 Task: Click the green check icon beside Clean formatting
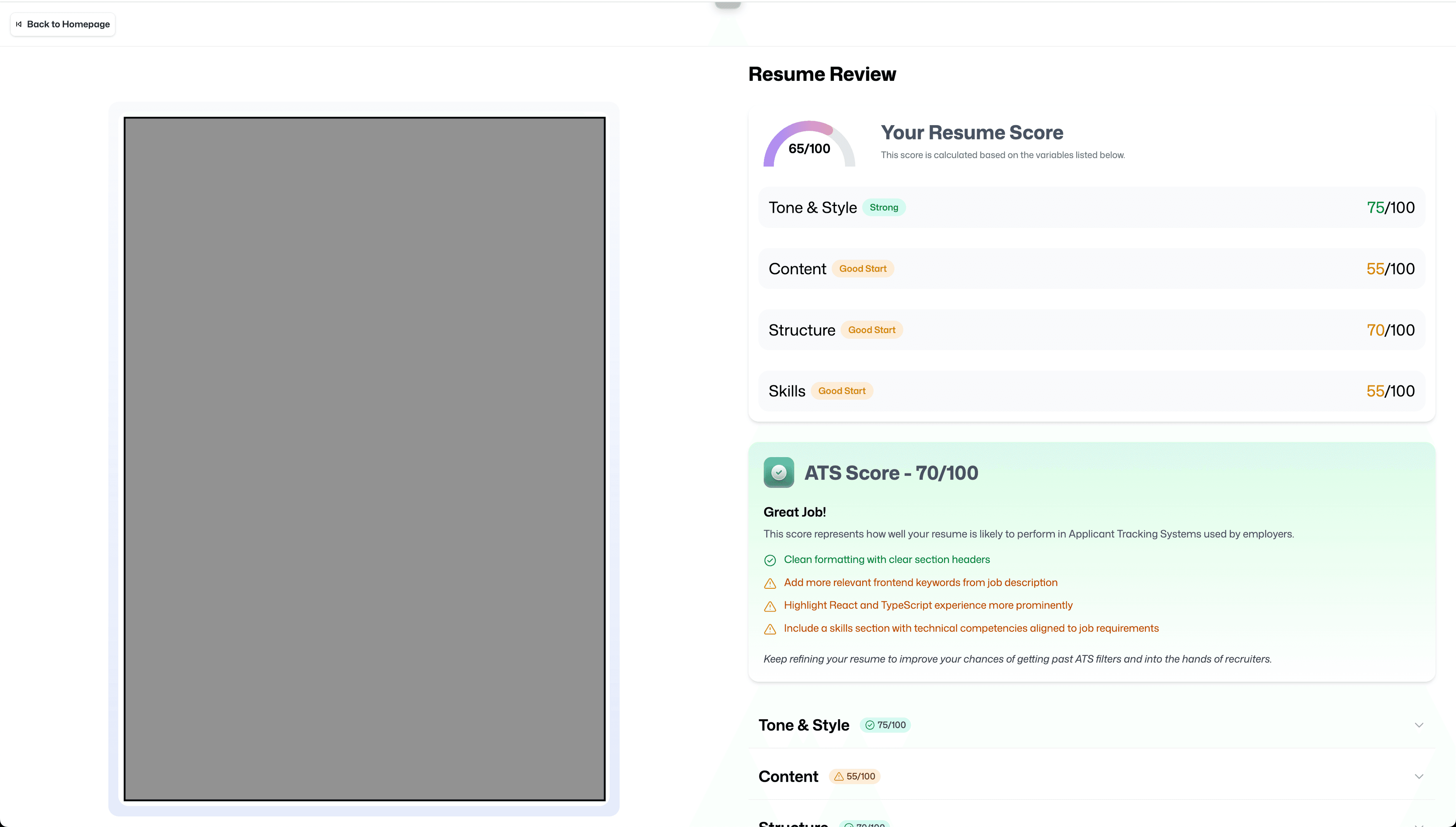tap(770, 560)
